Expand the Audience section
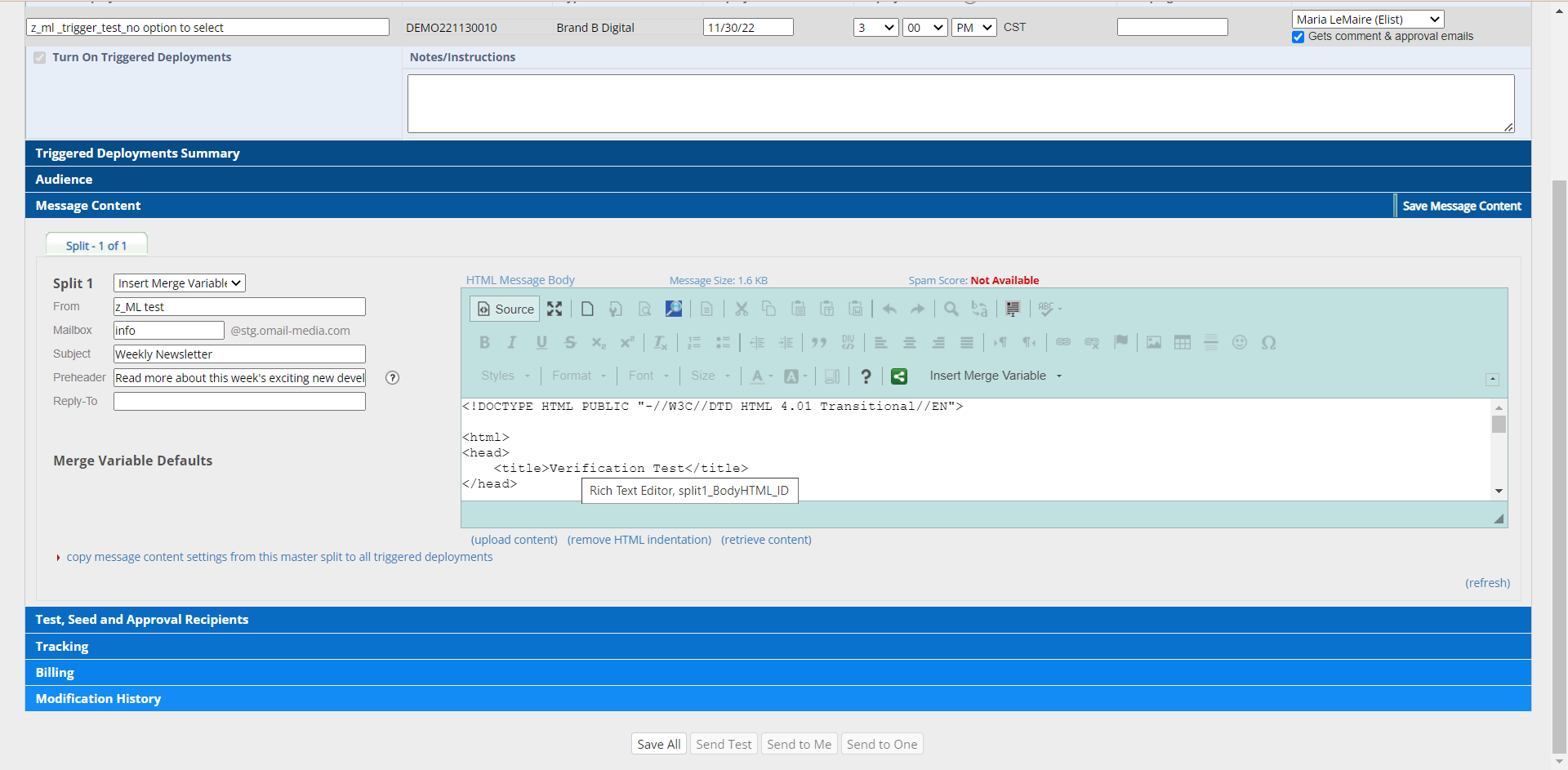This screenshot has height=770, width=1568. [64, 180]
